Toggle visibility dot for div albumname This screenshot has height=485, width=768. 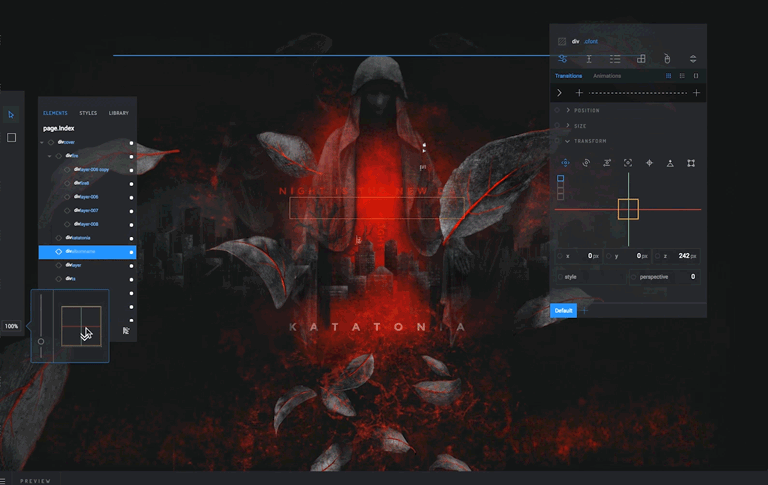(131, 252)
